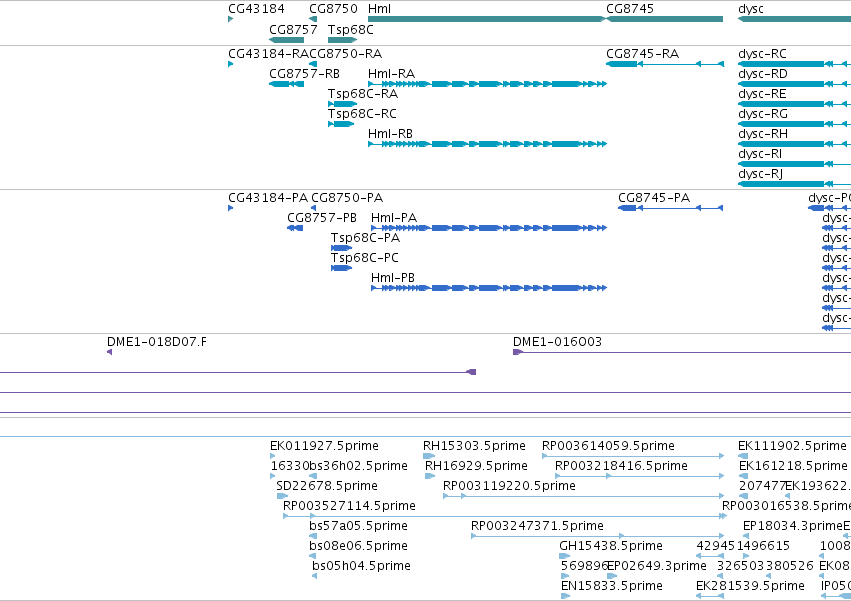Click the RP003119220.5prime EST label
Viewport: 851px width, 601px height.
[510, 486]
